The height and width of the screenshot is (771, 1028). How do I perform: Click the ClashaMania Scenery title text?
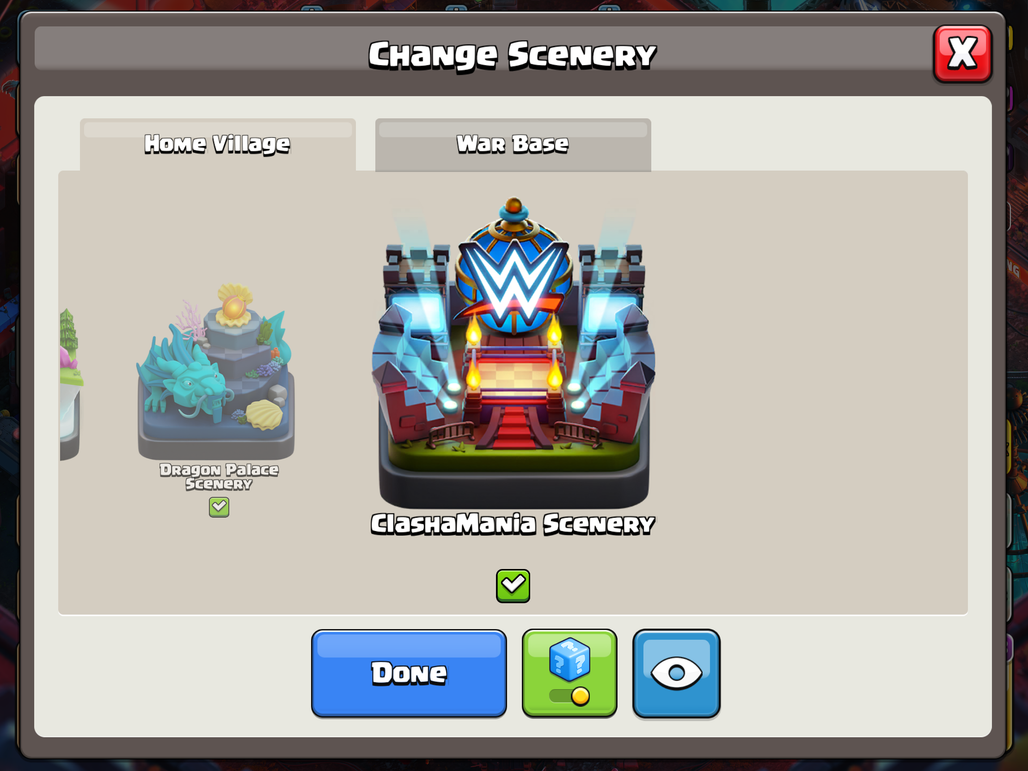pyautogui.click(x=513, y=524)
